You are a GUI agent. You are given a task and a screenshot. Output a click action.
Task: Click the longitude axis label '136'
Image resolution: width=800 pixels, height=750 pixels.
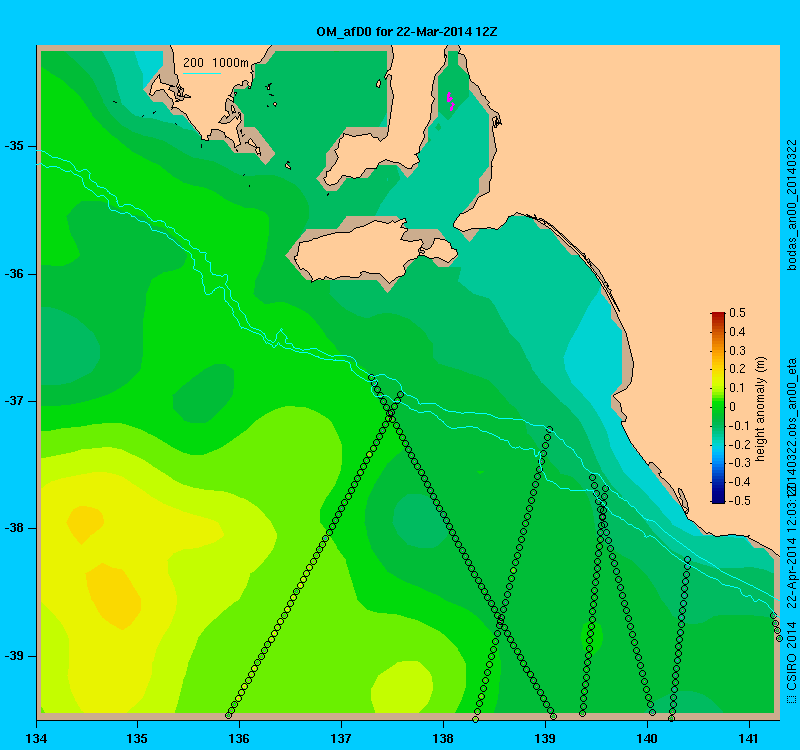pos(239,738)
